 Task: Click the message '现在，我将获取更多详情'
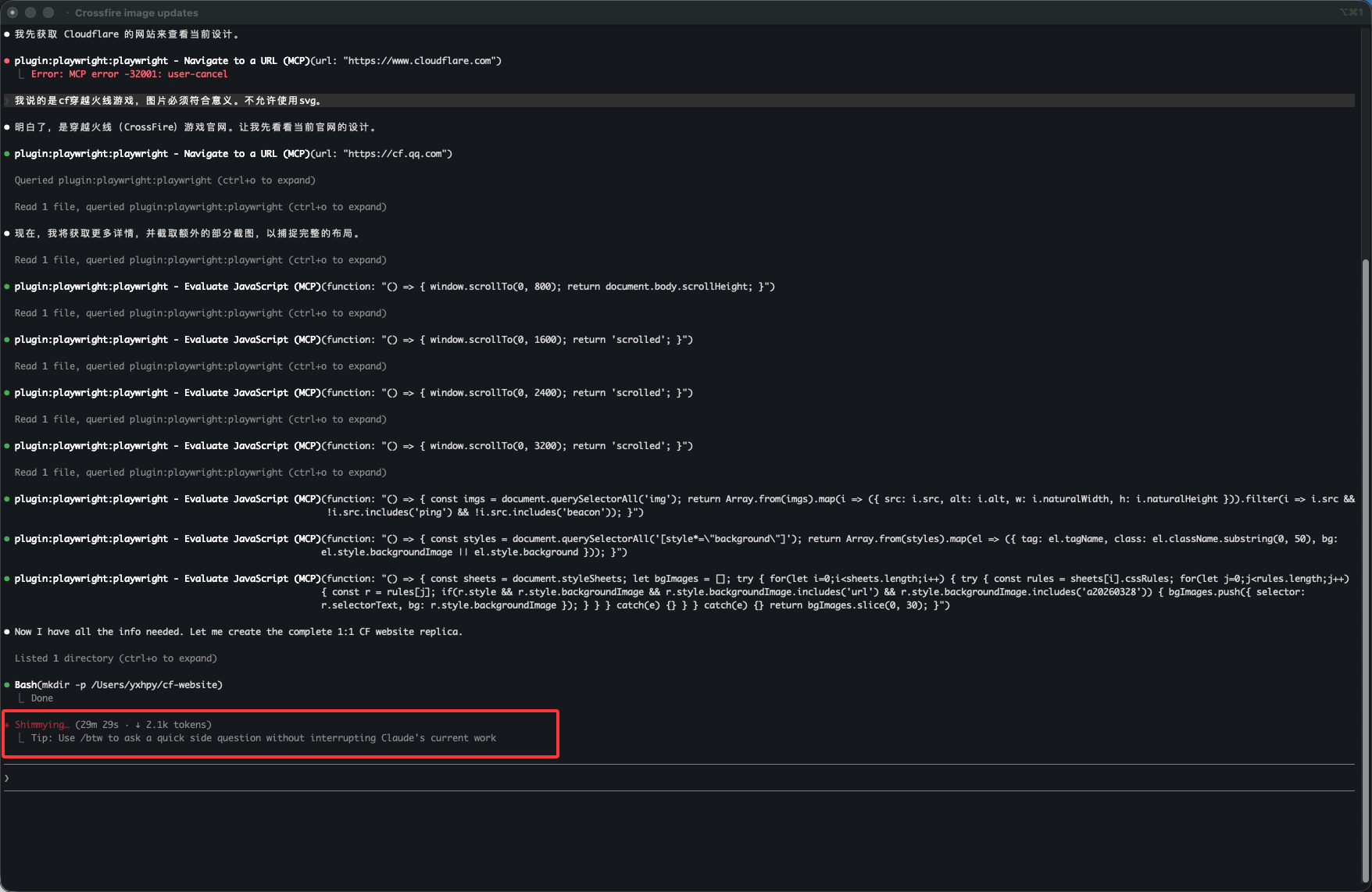188,234
